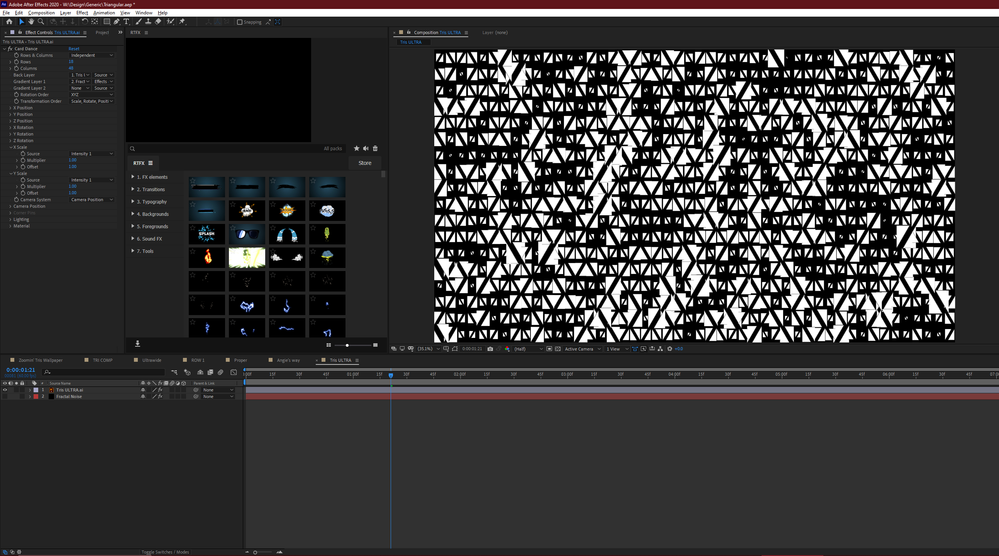Open Rotation Order XYZ dropdown
Viewport: 999px width, 556px height.
click(x=92, y=94)
